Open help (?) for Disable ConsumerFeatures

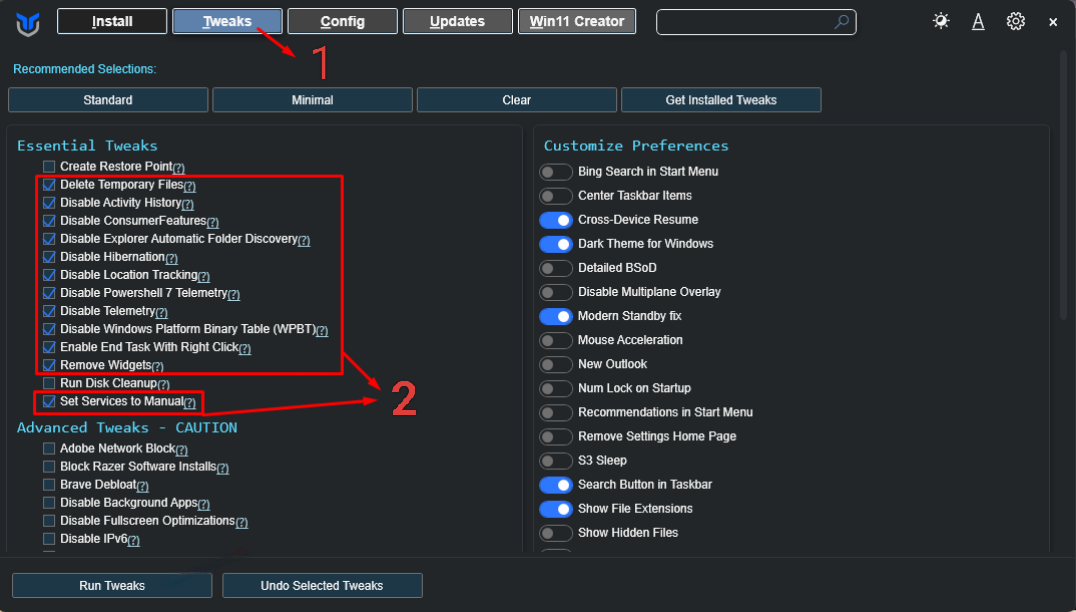[213, 222]
